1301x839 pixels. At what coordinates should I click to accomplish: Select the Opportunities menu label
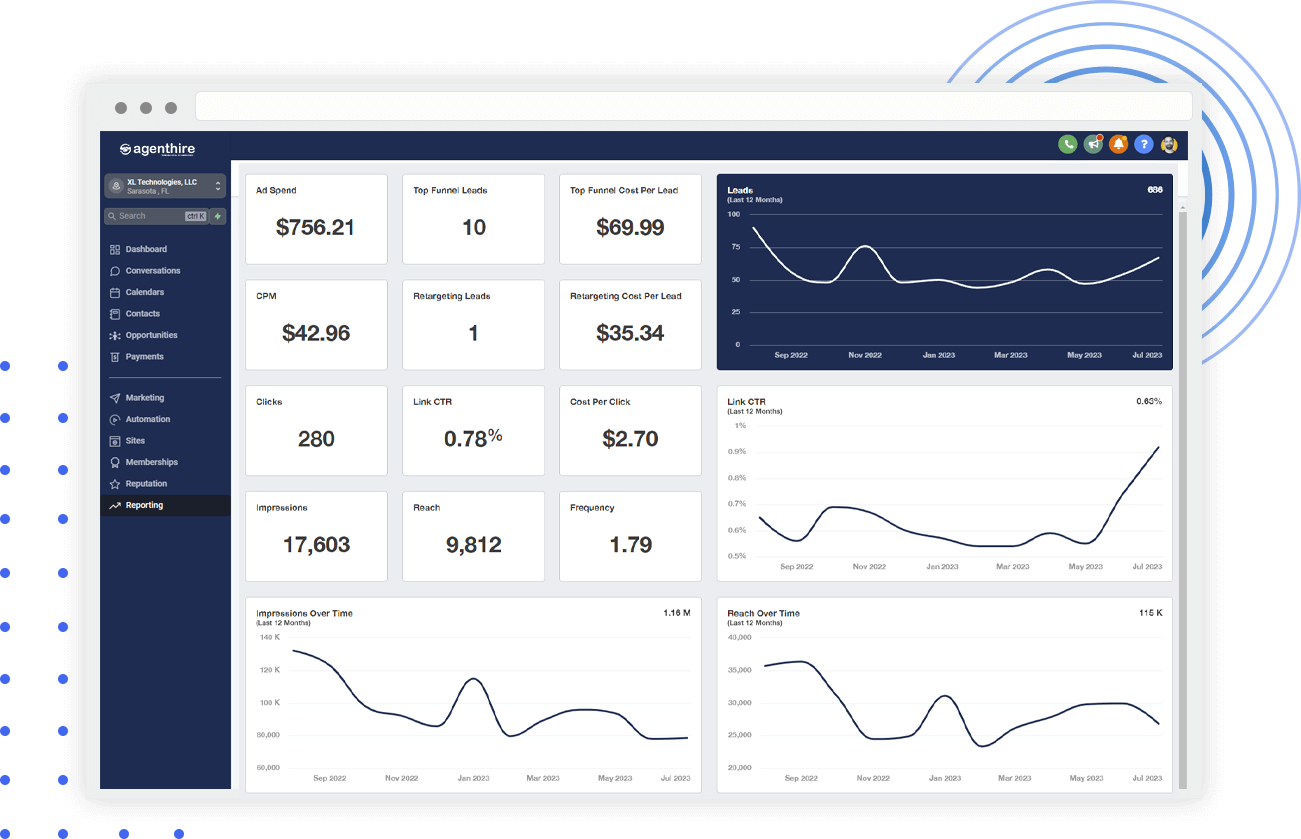click(x=152, y=335)
